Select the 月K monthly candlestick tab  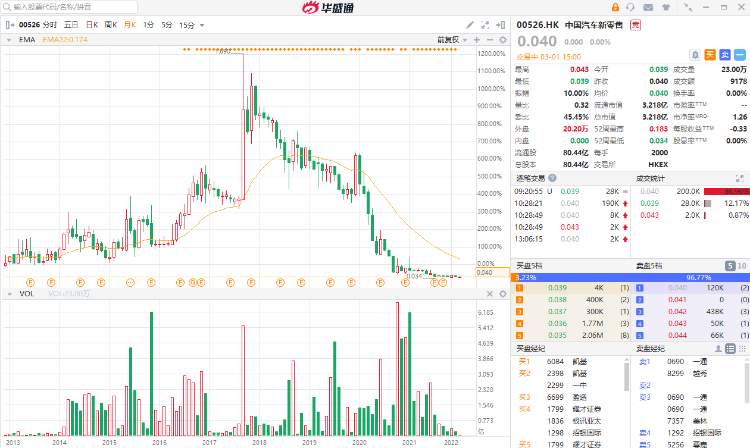click(130, 25)
